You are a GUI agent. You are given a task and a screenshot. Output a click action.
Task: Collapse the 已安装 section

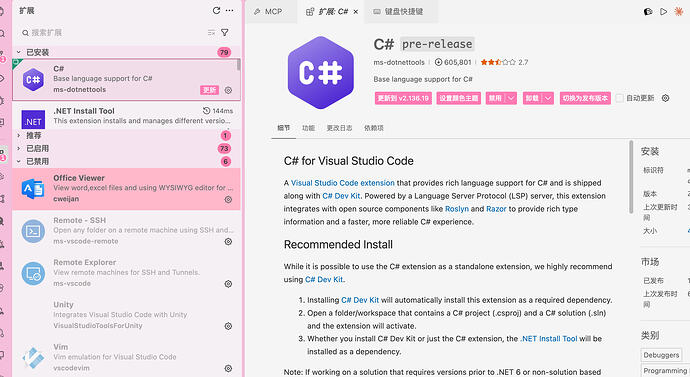[x=18, y=52]
